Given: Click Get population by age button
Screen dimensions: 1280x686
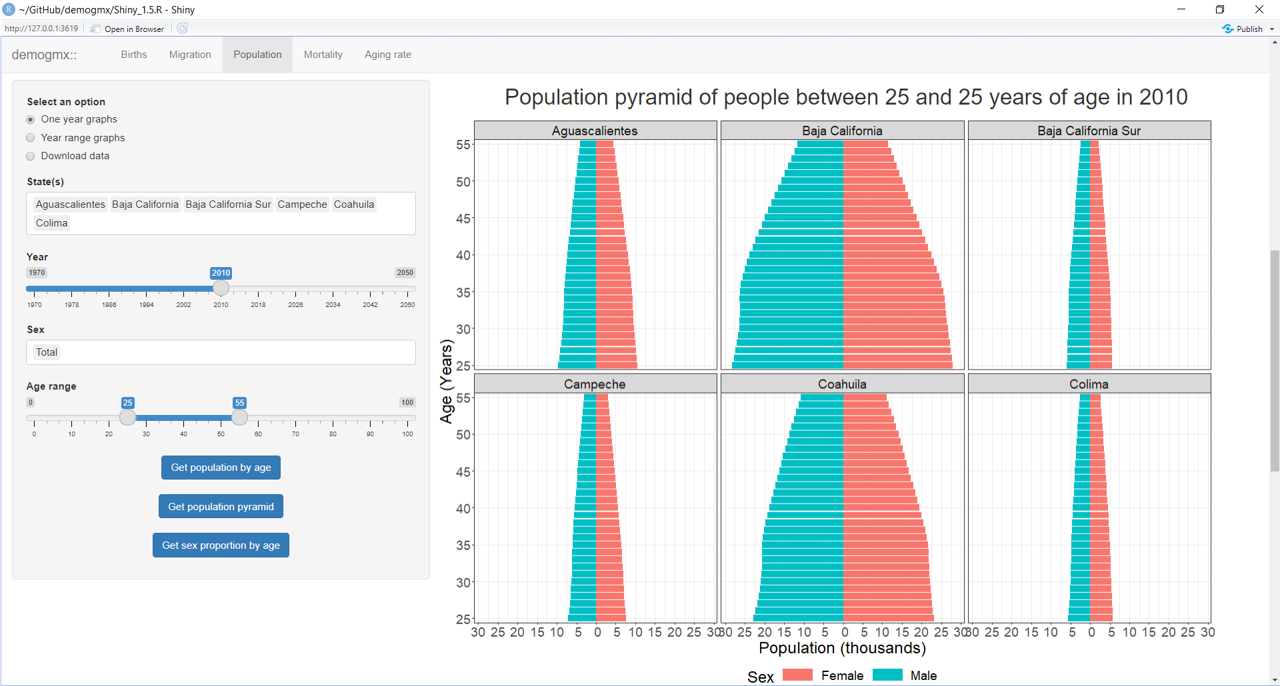Looking at the screenshot, I should [221, 468].
